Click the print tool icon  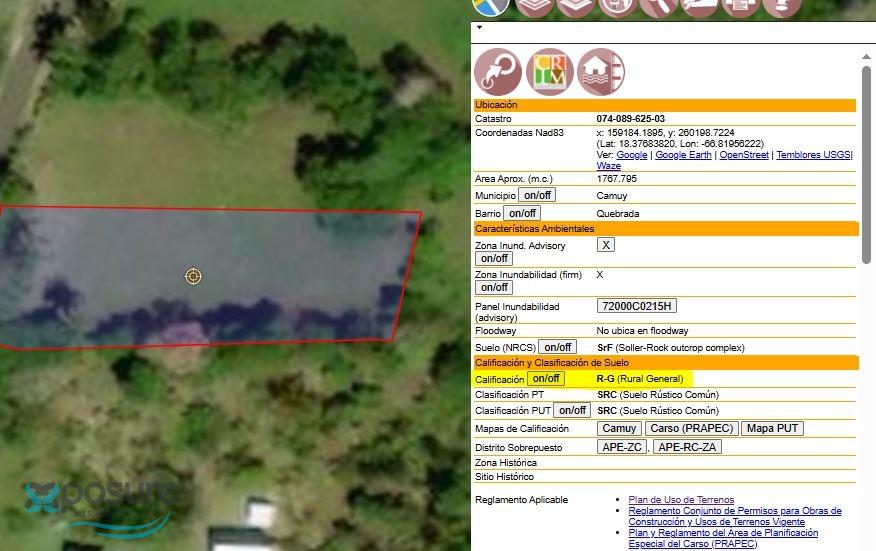point(741,6)
